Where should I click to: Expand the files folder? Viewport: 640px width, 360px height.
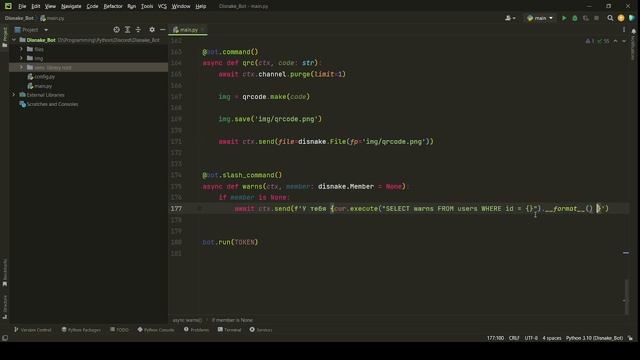(x=21, y=49)
